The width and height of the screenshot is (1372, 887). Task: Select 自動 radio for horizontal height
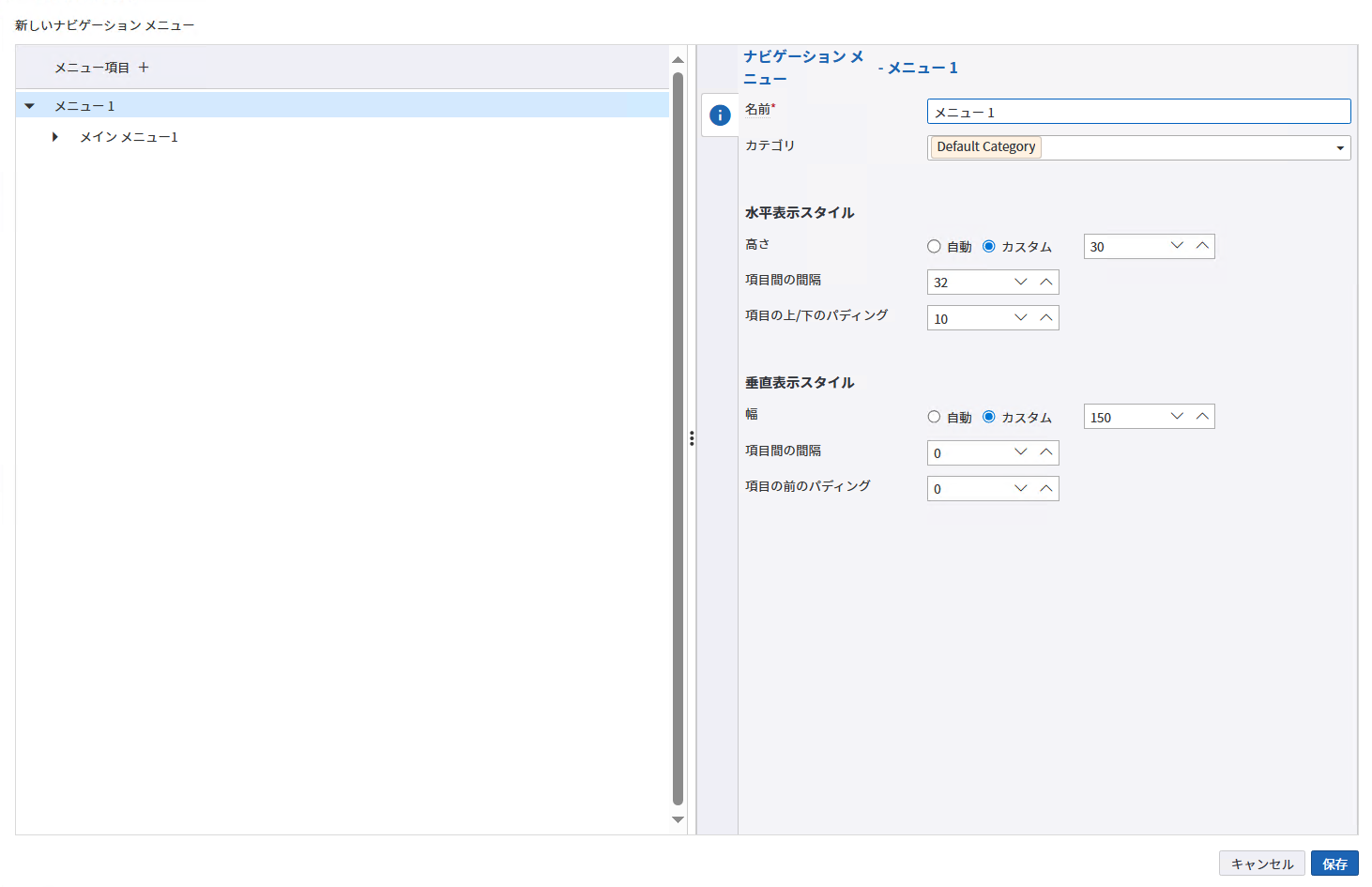[x=934, y=247]
